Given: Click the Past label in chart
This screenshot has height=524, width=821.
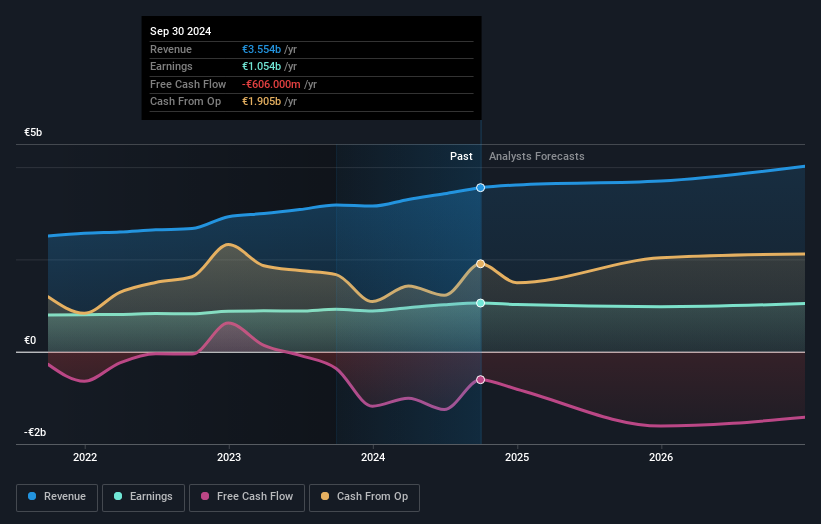Looking at the screenshot, I should [x=461, y=157].
